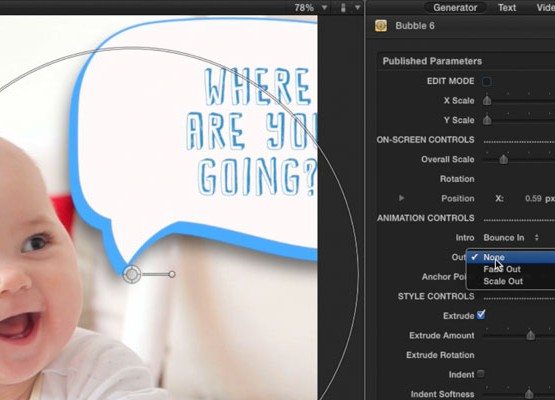
Task: Click the Extrude Amount slider handle
Action: [x=530, y=335]
